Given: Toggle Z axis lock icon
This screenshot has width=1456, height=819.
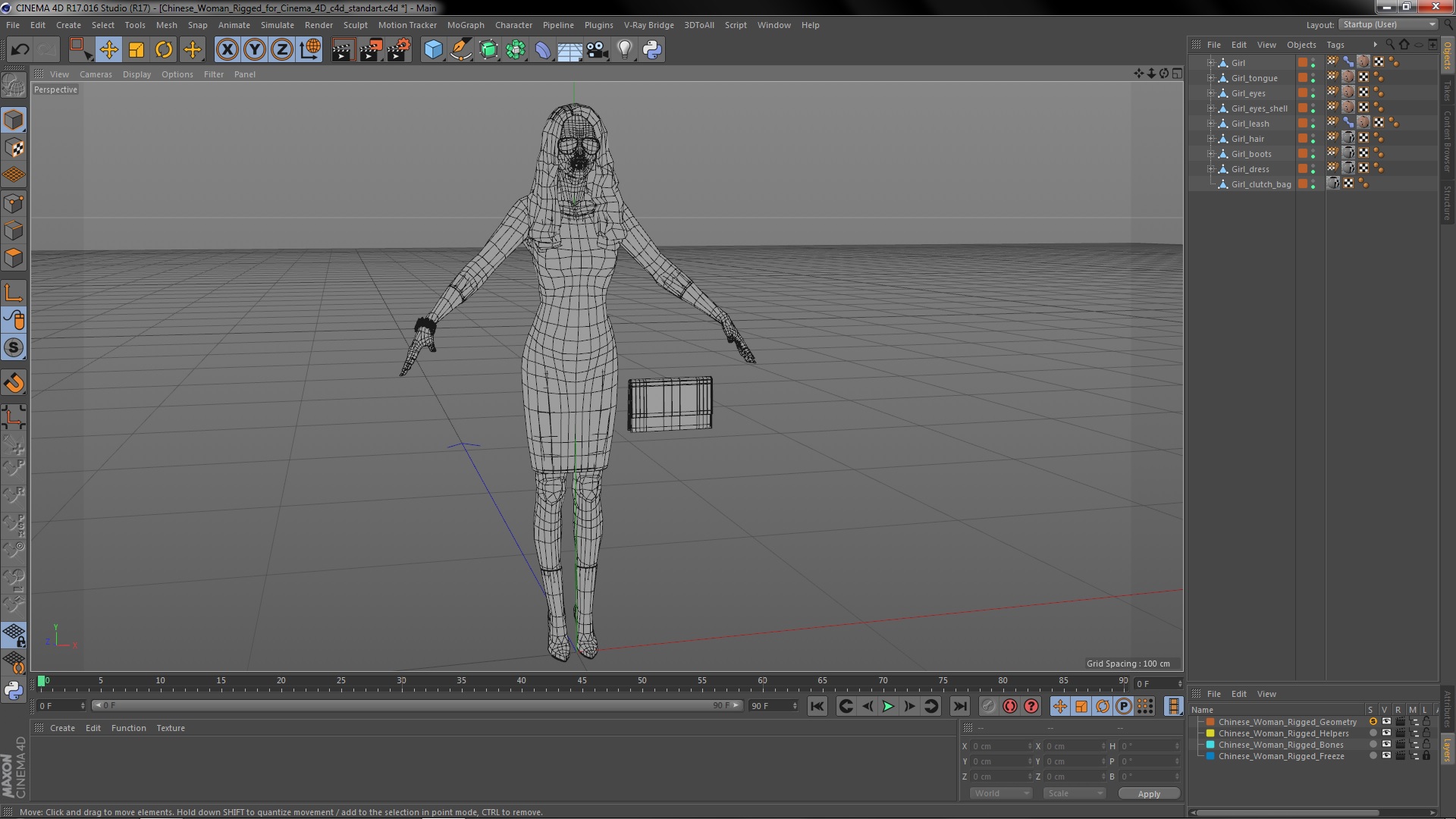Looking at the screenshot, I should [x=282, y=50].
